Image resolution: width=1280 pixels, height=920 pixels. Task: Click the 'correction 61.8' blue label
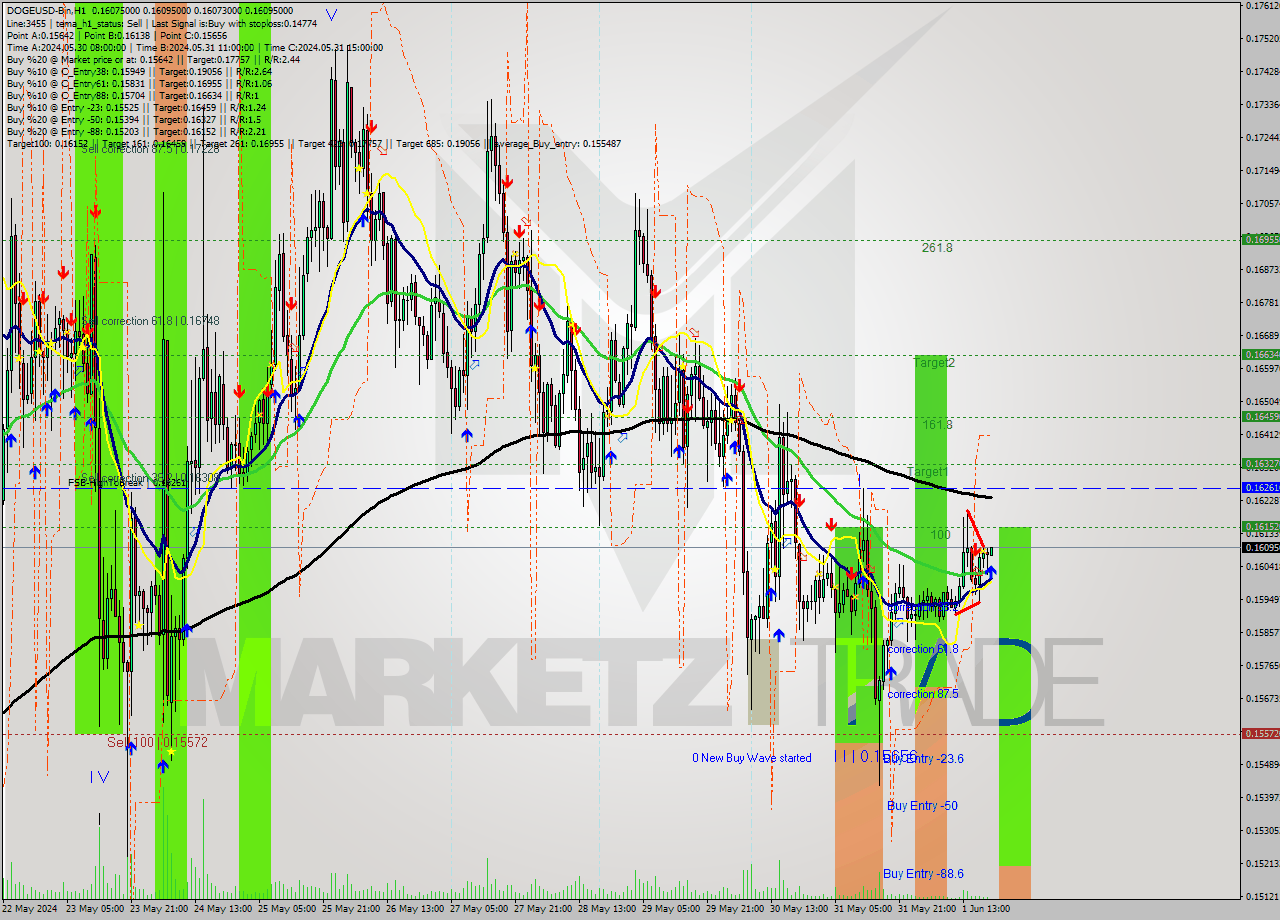[922, 649]
